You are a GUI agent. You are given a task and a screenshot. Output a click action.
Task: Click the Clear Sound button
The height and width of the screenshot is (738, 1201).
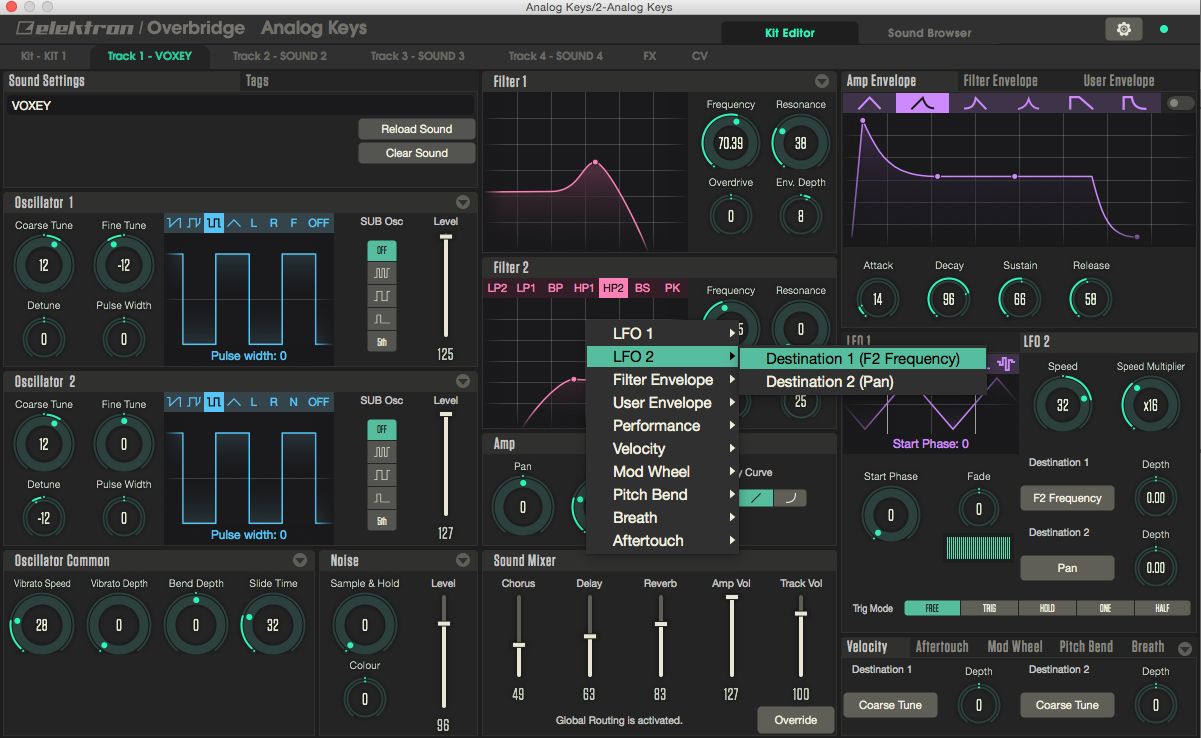point(417,153)
